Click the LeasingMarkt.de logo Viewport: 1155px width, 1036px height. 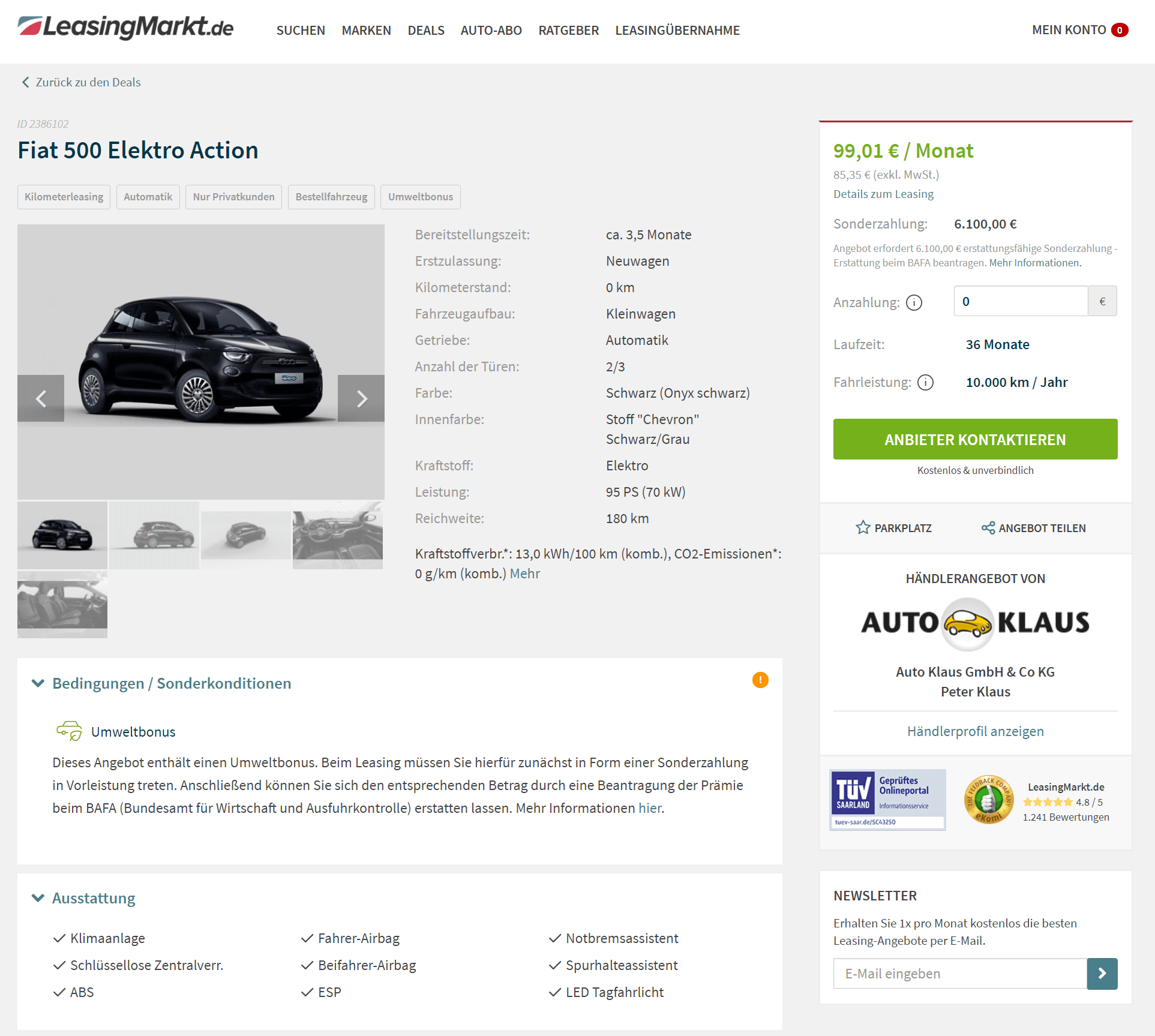coord(125,28)
